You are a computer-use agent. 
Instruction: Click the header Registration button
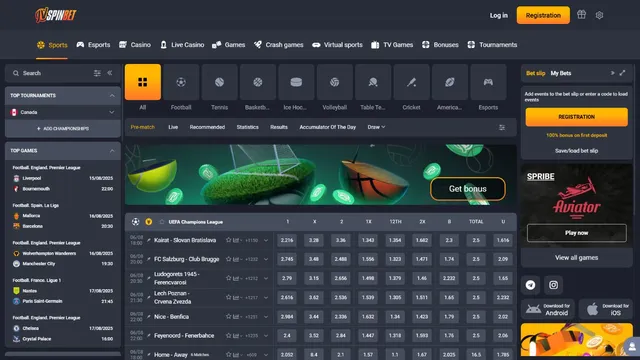(543, 15)
